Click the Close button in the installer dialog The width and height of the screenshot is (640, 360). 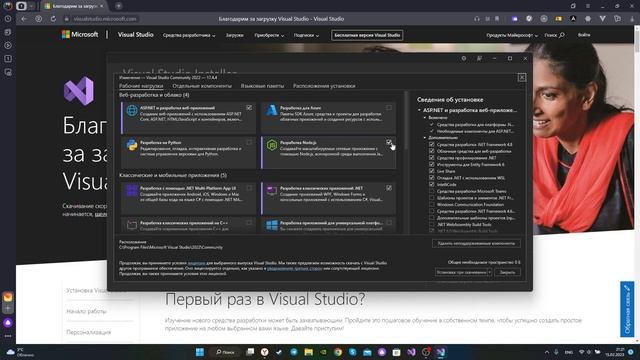point(507,272)
